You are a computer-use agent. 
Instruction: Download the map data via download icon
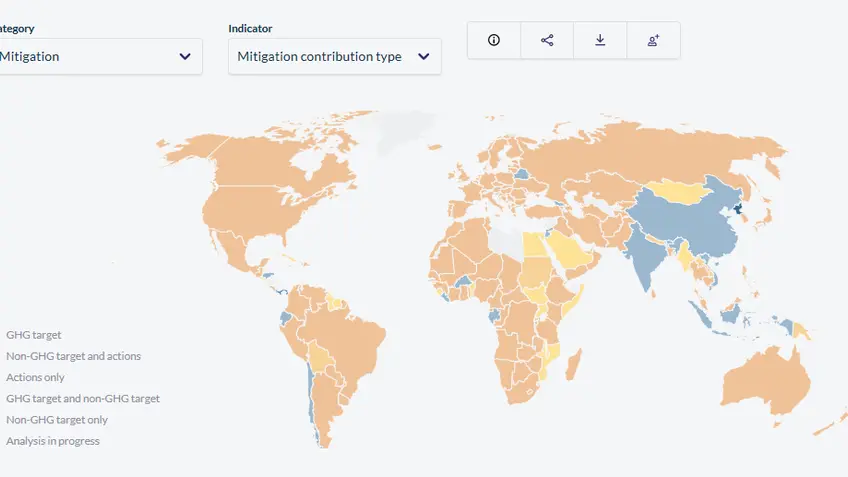600,40
